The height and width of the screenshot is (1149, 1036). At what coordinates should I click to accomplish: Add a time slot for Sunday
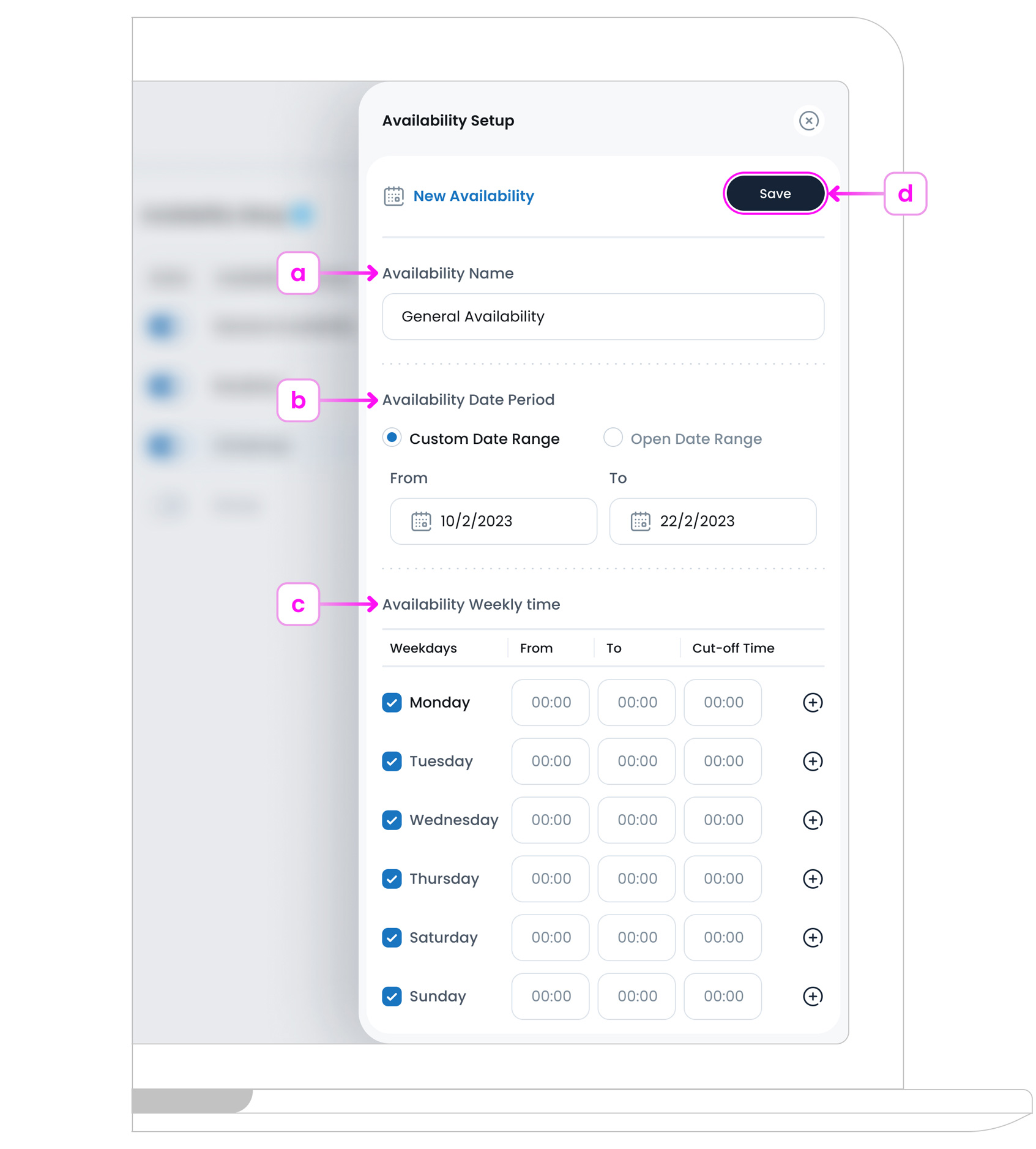[812, 997]
